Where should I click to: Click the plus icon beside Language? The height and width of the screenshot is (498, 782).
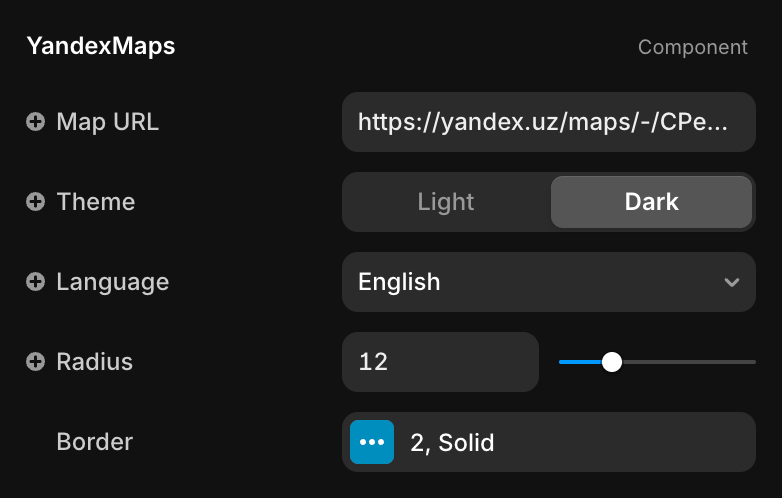click(36, 282)
